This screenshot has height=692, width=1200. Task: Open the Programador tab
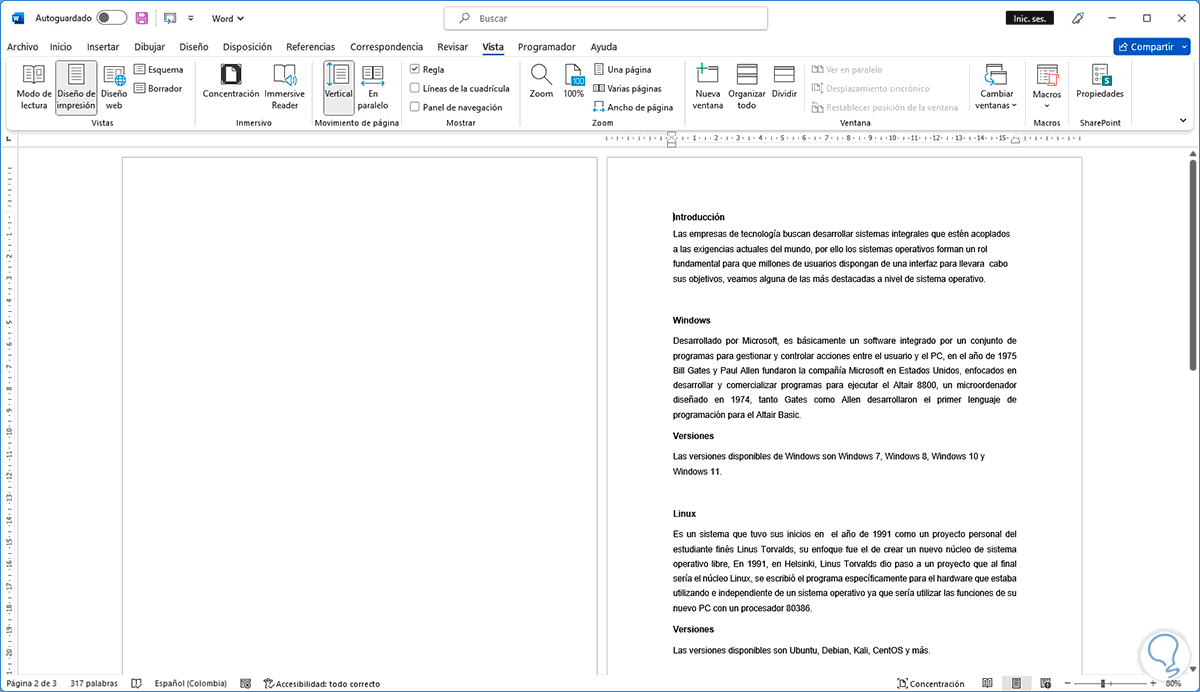[x=546, y=46]
